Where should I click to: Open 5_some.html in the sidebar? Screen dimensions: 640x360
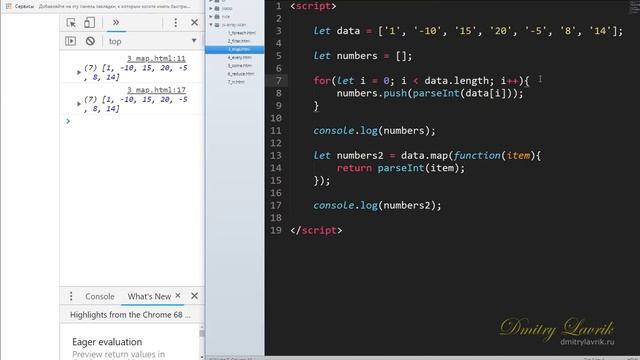[240, 66]
